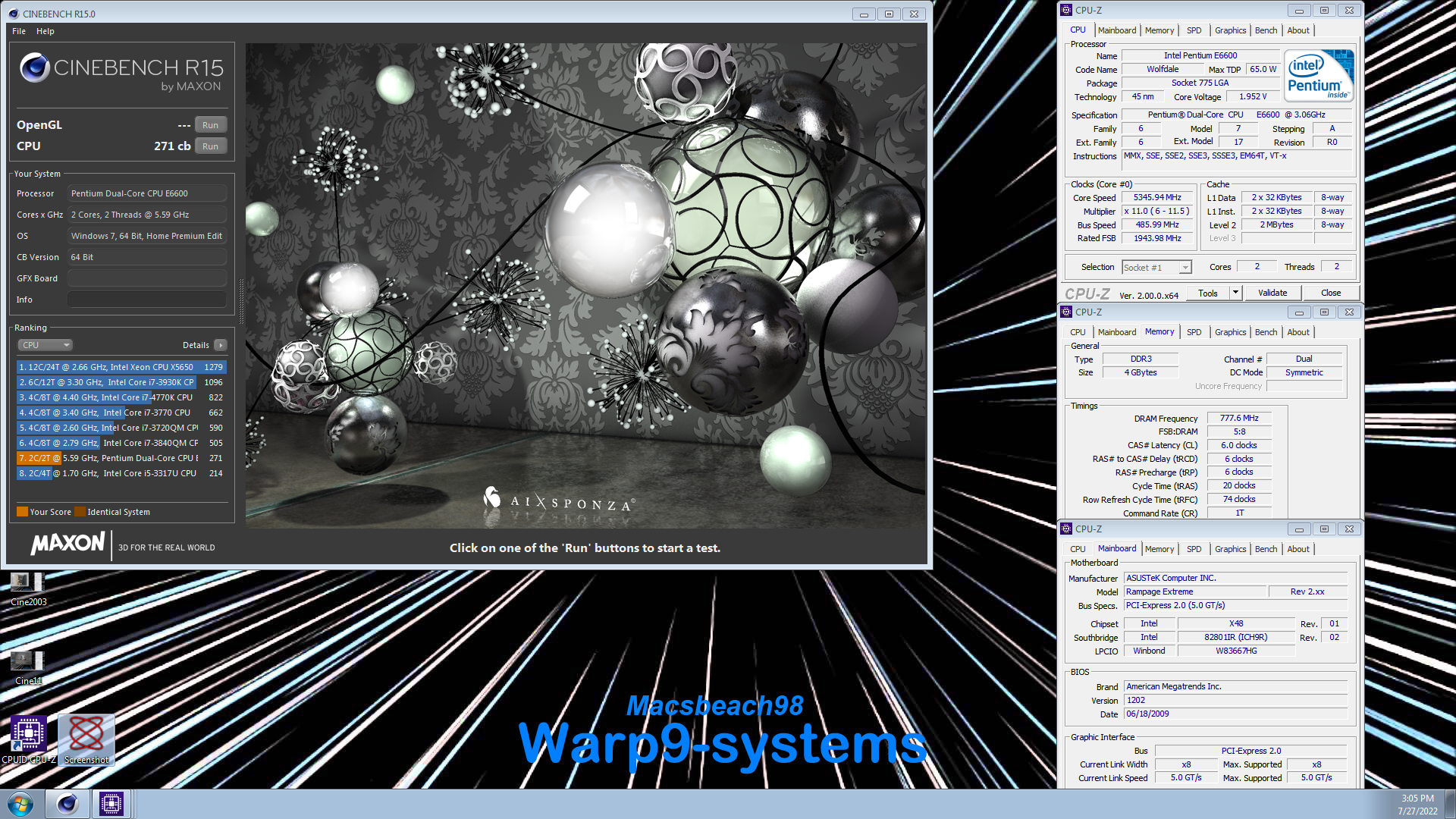Screen dimensions: 1456x819
Task: Run the CPU benchmark
Action: [x=211, y=146]
